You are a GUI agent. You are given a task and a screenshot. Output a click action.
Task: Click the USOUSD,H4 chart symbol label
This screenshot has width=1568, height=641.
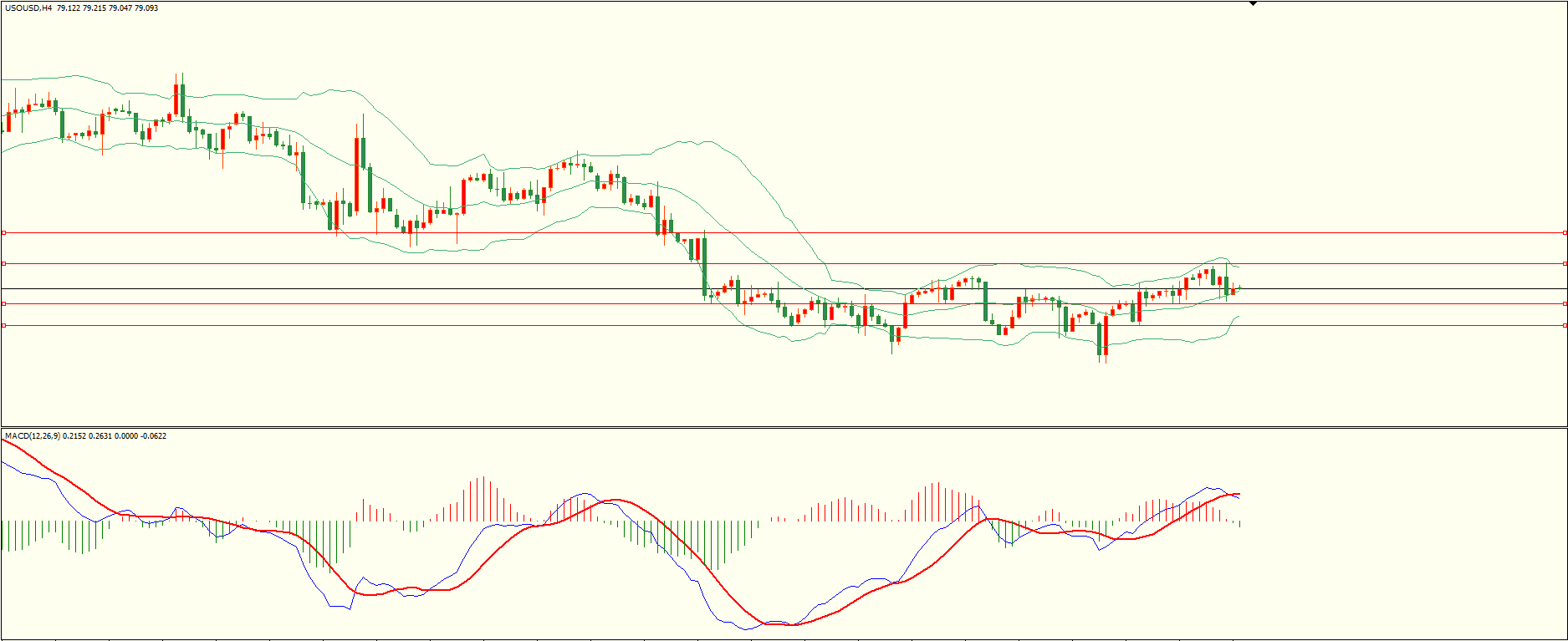28,8
